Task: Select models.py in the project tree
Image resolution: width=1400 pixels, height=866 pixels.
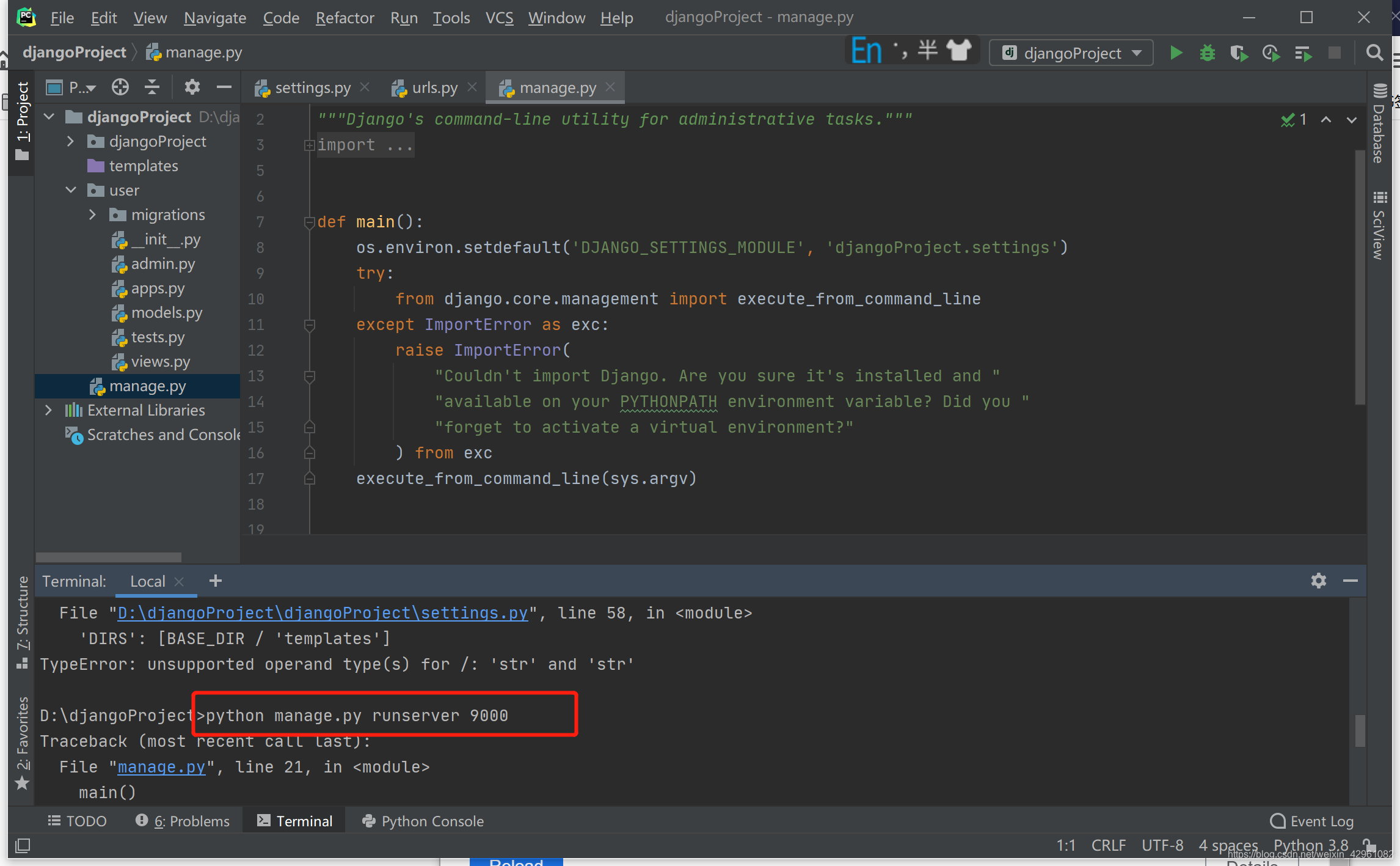Action: coord(166,312)
